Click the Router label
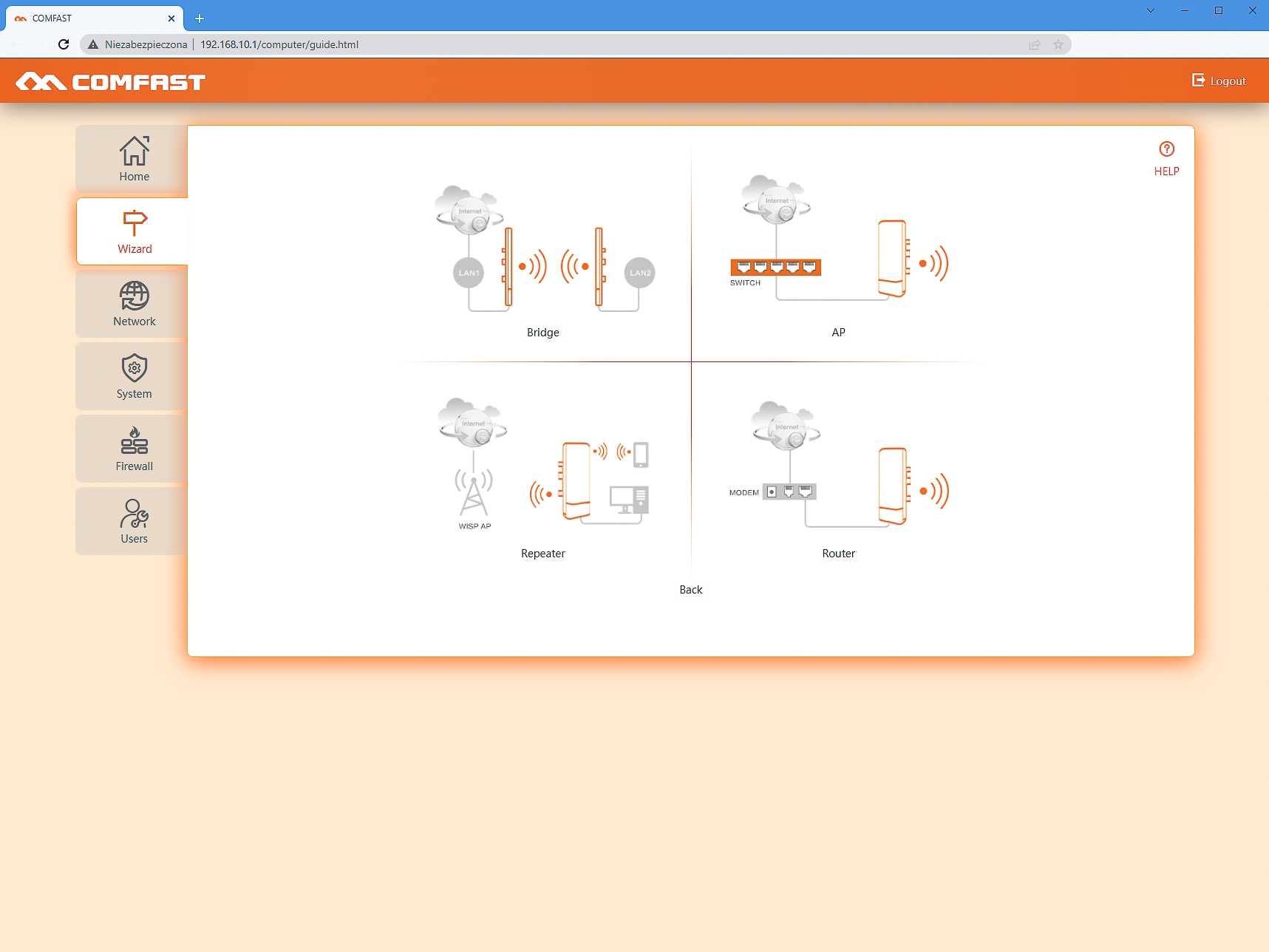 tap(839, 554)
